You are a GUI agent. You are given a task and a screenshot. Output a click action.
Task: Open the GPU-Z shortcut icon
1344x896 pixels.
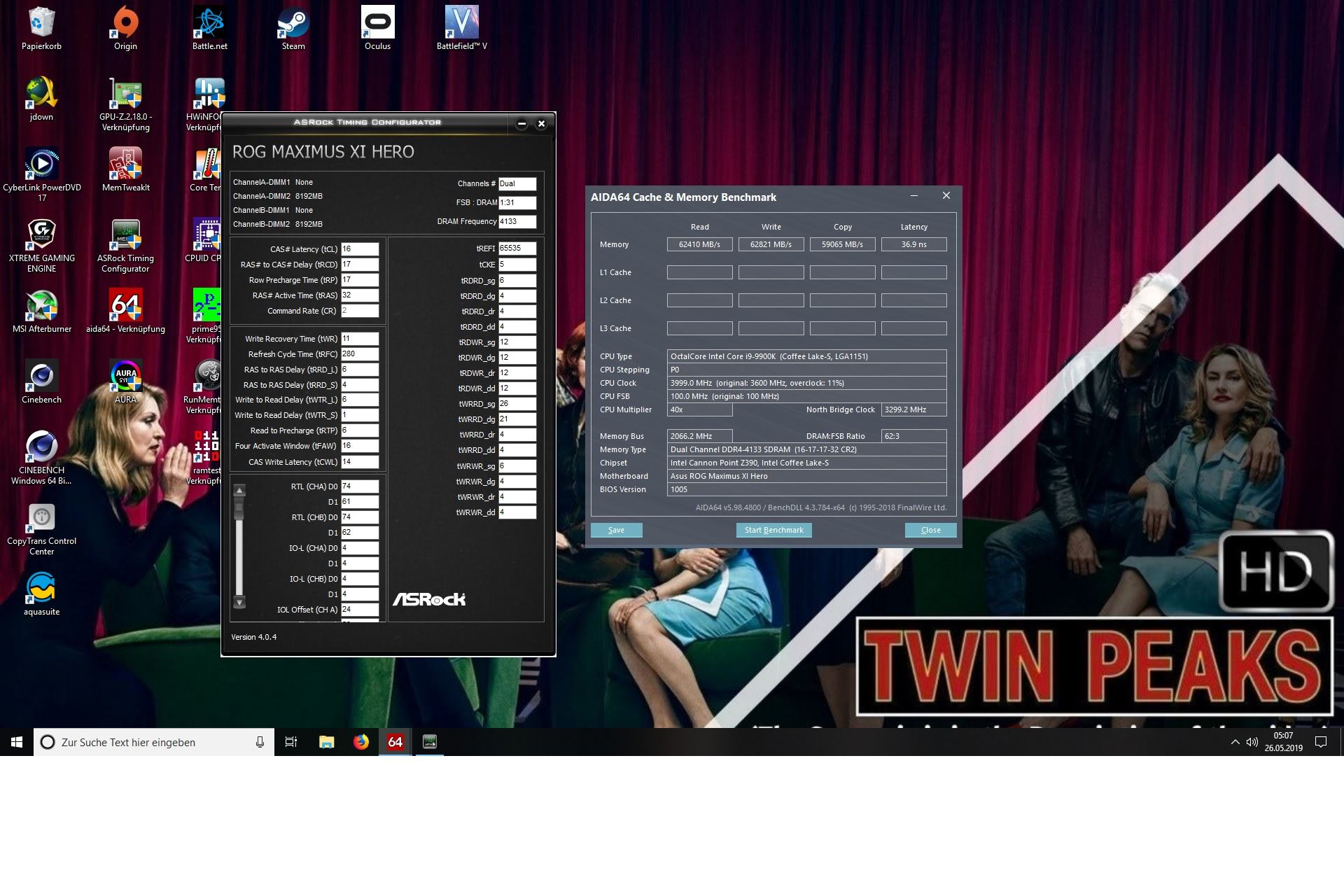pyautogui.click(x=126, y=104)
